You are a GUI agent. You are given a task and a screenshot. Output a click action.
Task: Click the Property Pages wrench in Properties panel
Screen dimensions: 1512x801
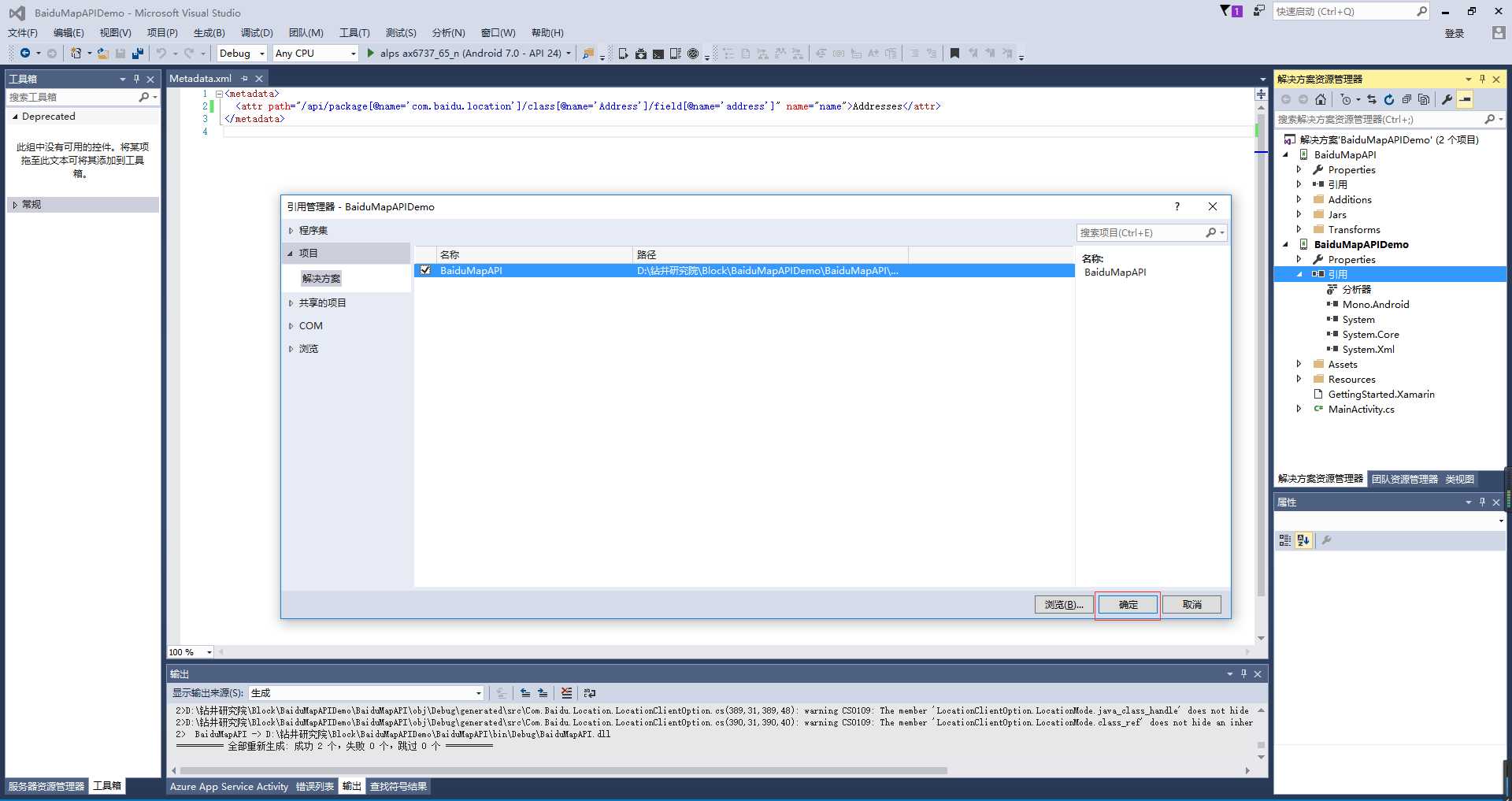(x=1326, y=540)
